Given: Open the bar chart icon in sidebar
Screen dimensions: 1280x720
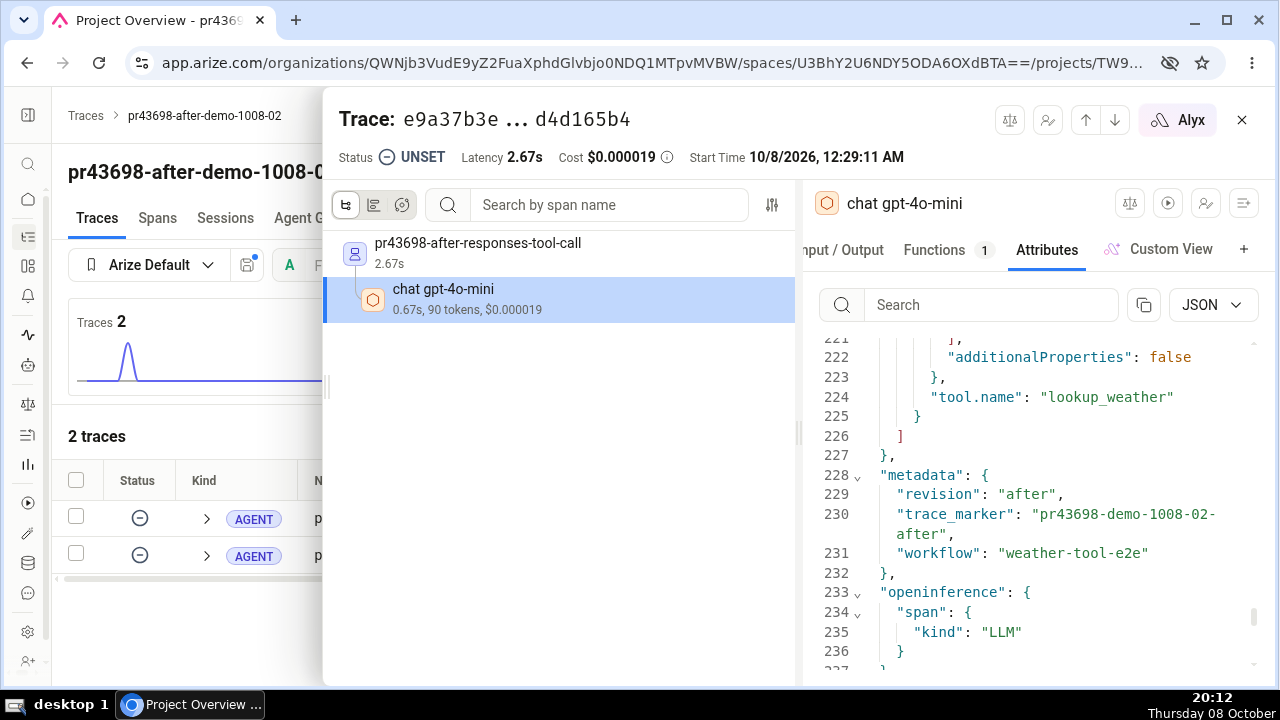Looking at the screenshot, I should point(28,465).
